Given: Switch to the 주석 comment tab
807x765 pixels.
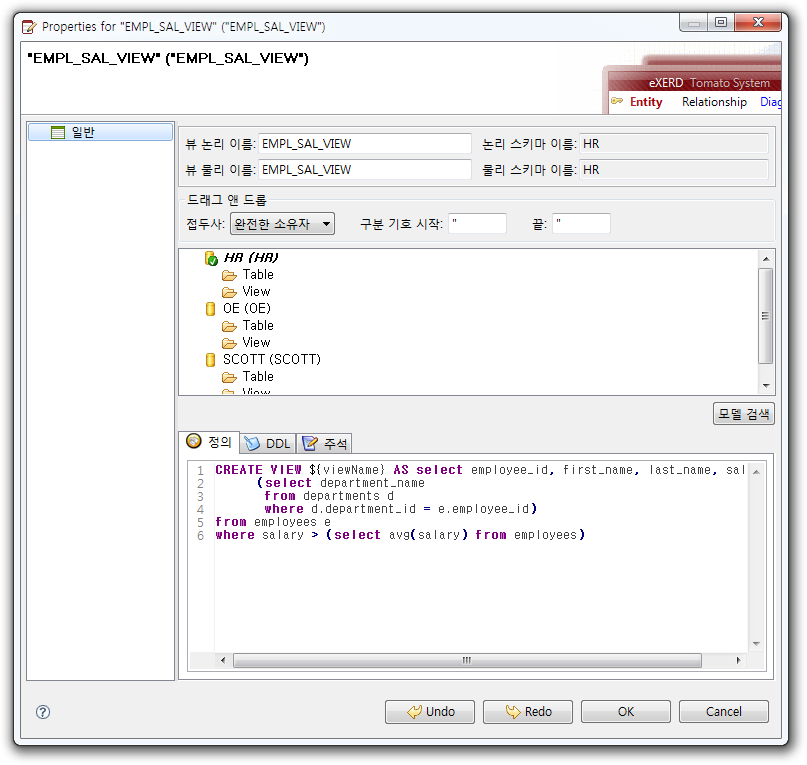Looking at the screenshot, I should click(x=323, y=443).
